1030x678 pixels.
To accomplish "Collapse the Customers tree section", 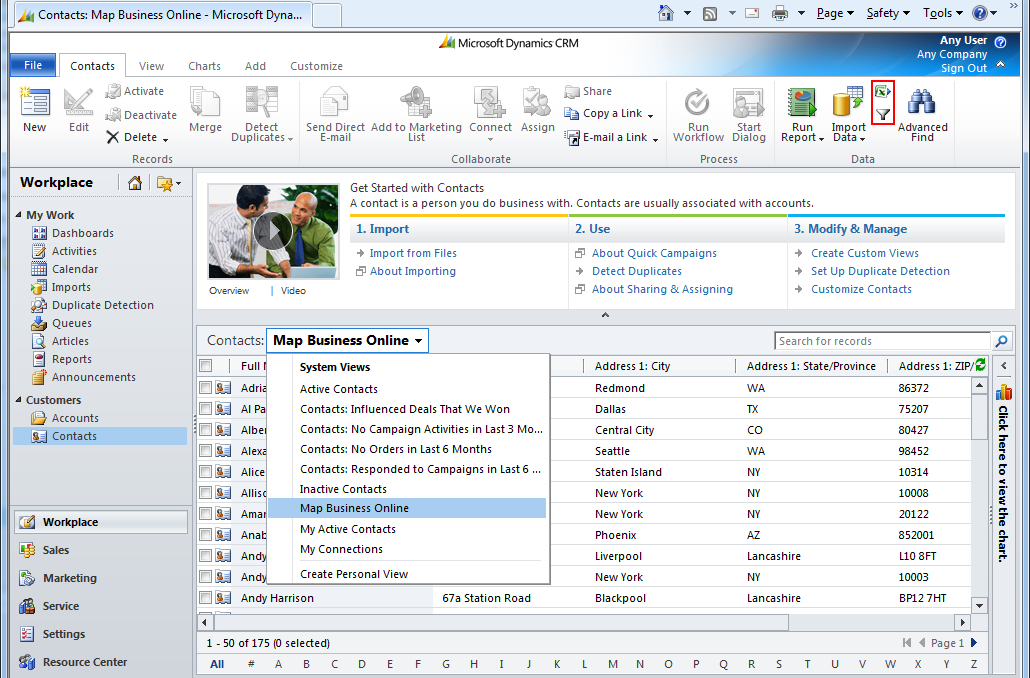I will pos(18,400).
